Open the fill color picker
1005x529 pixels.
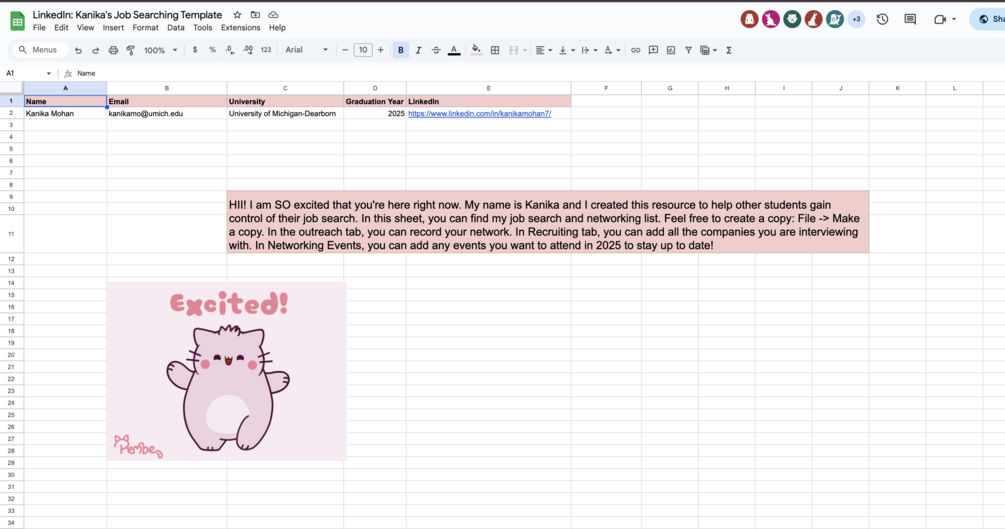pyautogui.click(x=476, y=50)
